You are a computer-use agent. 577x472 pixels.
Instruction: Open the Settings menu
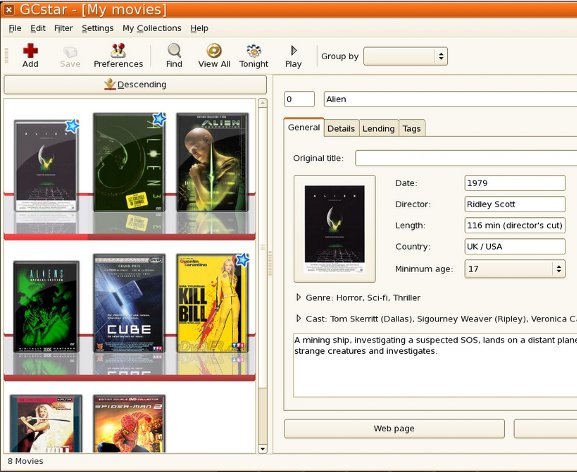pyautogui.click(x=98, y=28)
